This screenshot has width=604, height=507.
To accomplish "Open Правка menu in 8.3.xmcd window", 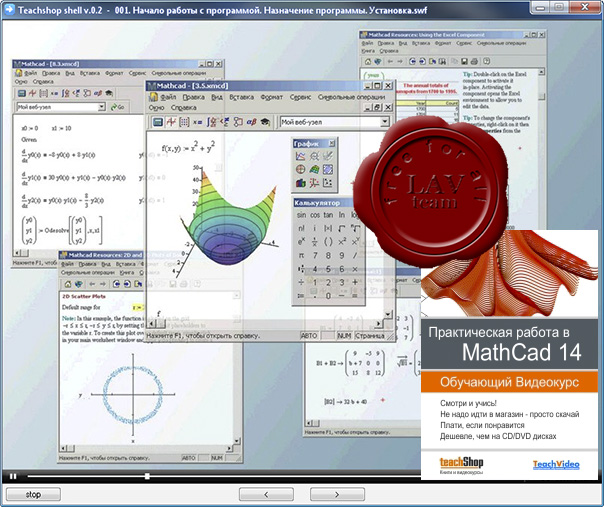I will point(51,73).
